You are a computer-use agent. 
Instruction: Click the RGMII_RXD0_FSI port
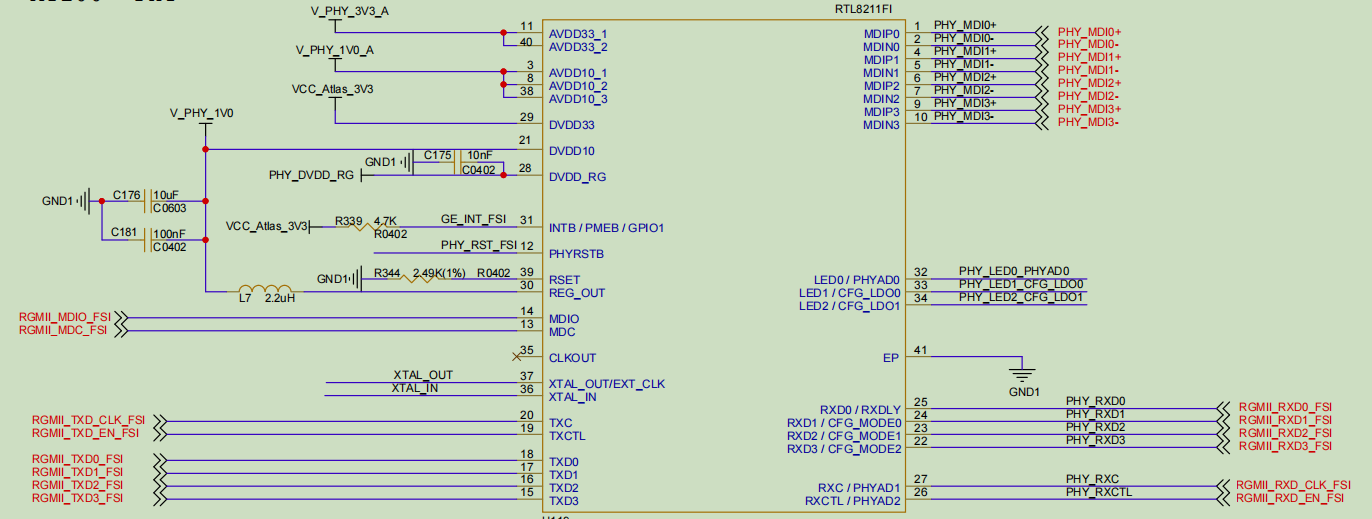1273,408
